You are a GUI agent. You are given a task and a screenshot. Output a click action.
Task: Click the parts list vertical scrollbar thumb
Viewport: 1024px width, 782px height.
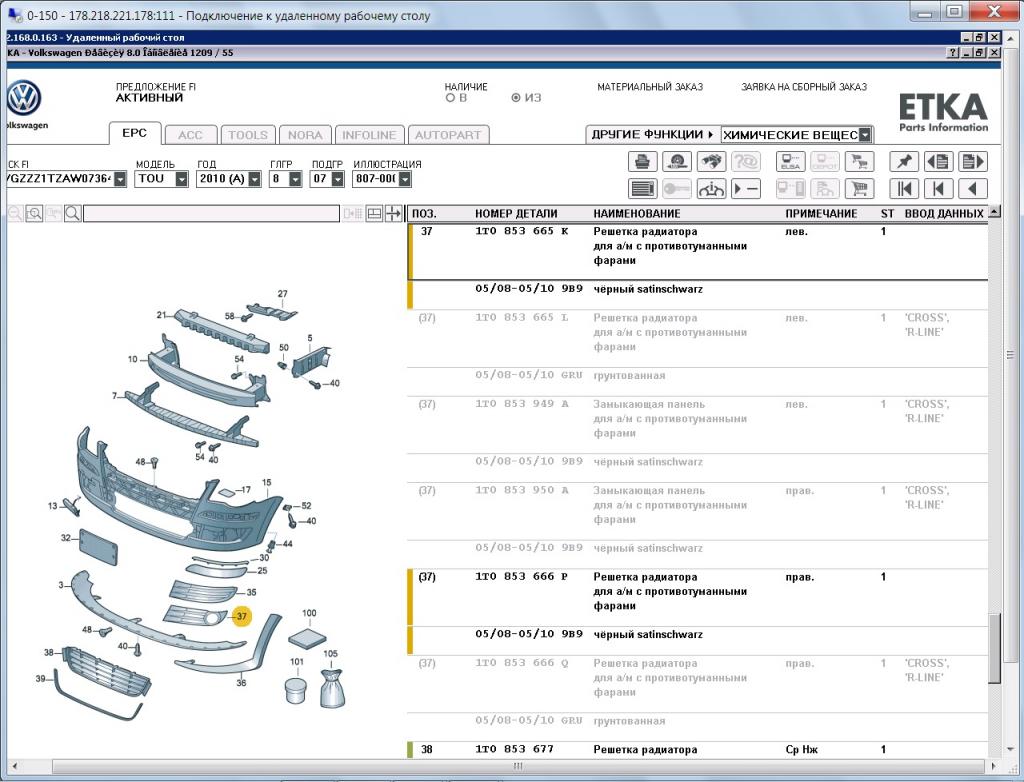click(994, 648)
